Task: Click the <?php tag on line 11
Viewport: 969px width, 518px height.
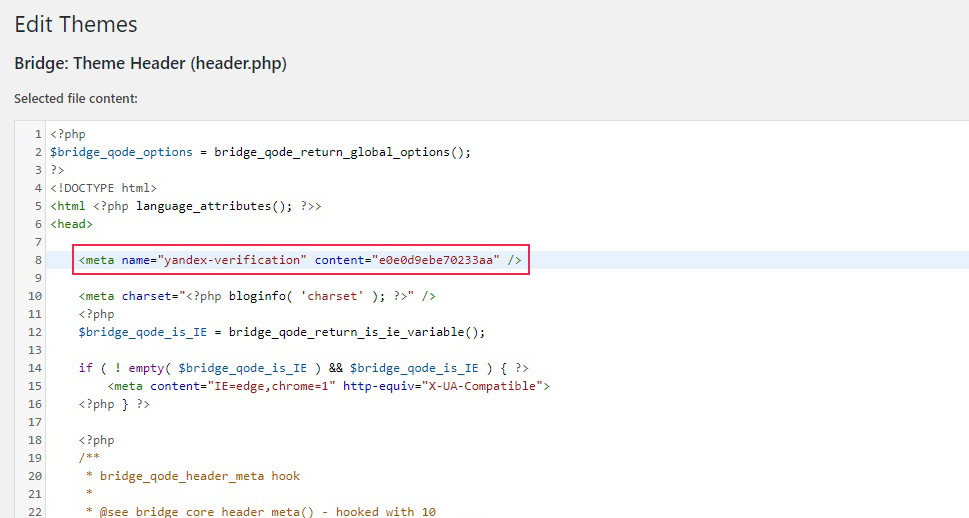Action: pyautogui.click(x=96, y=314)
